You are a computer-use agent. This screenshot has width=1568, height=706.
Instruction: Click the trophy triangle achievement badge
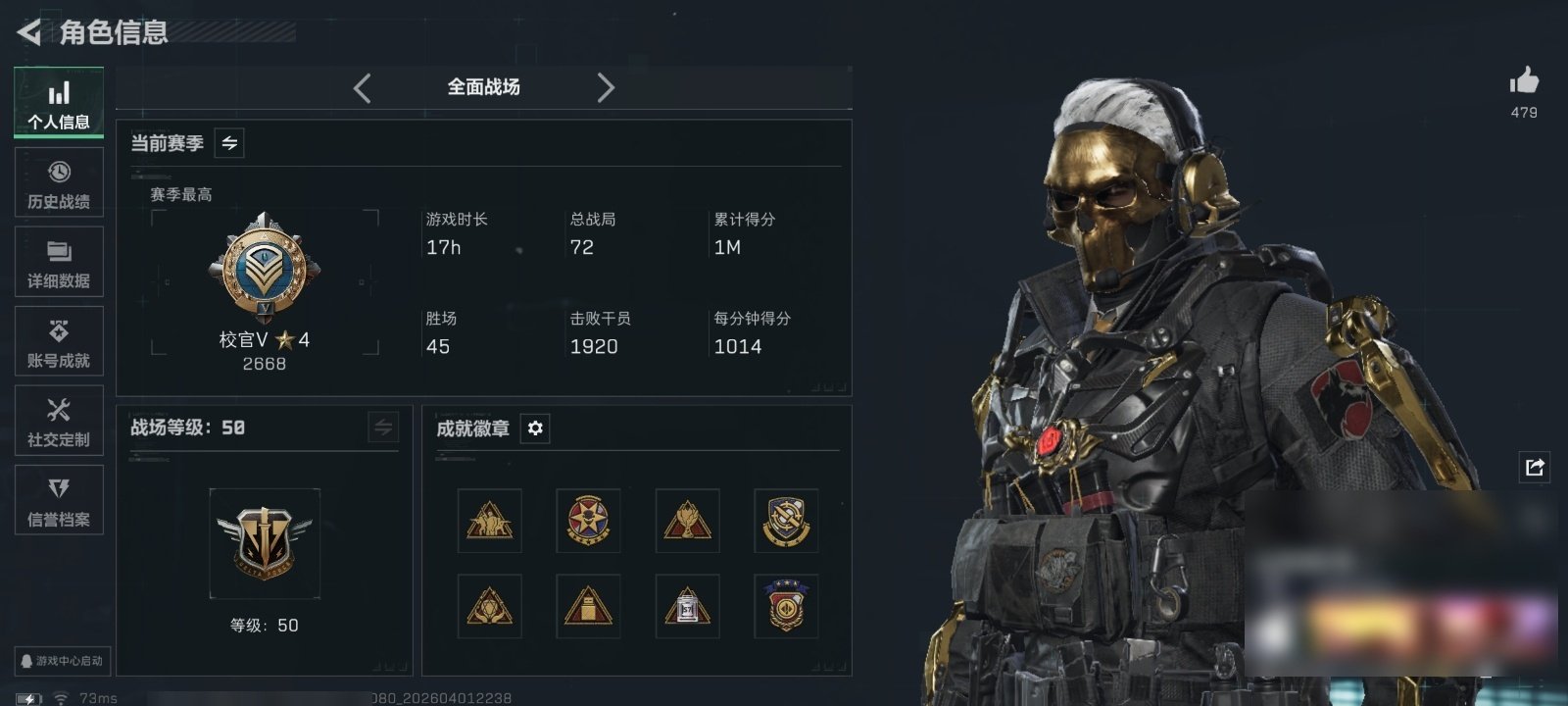(x=687, y=521)
